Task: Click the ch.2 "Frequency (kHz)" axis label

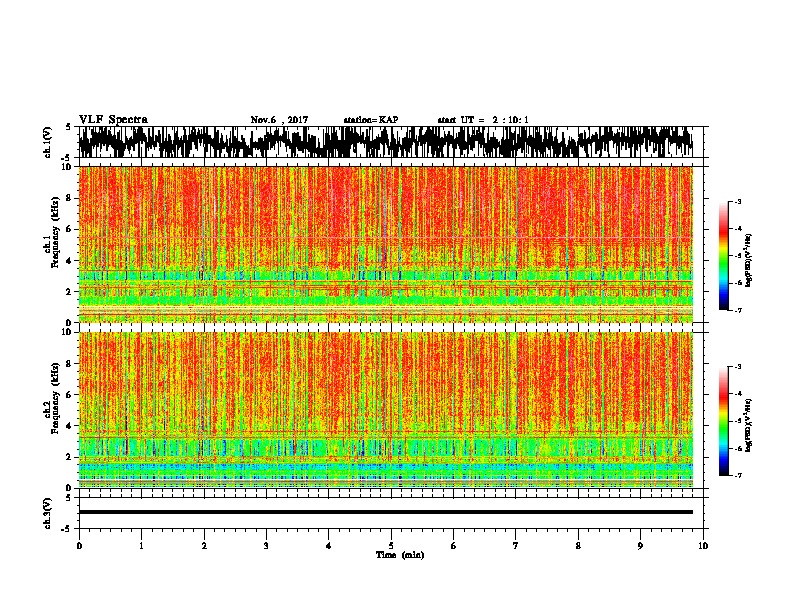Action: 54,397
